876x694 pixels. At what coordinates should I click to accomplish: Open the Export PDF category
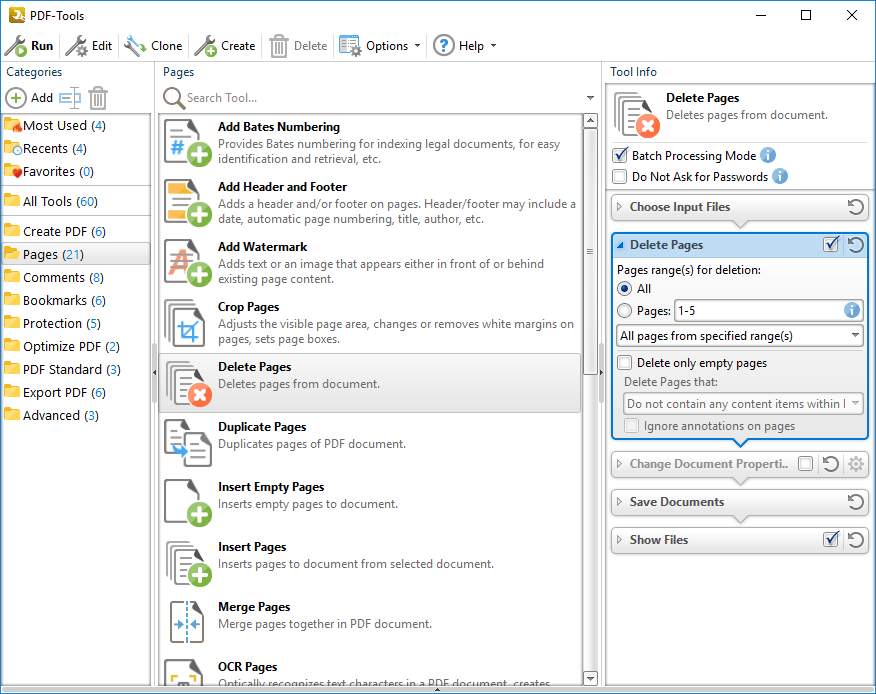pyautogui.click(x=76, y=393)
